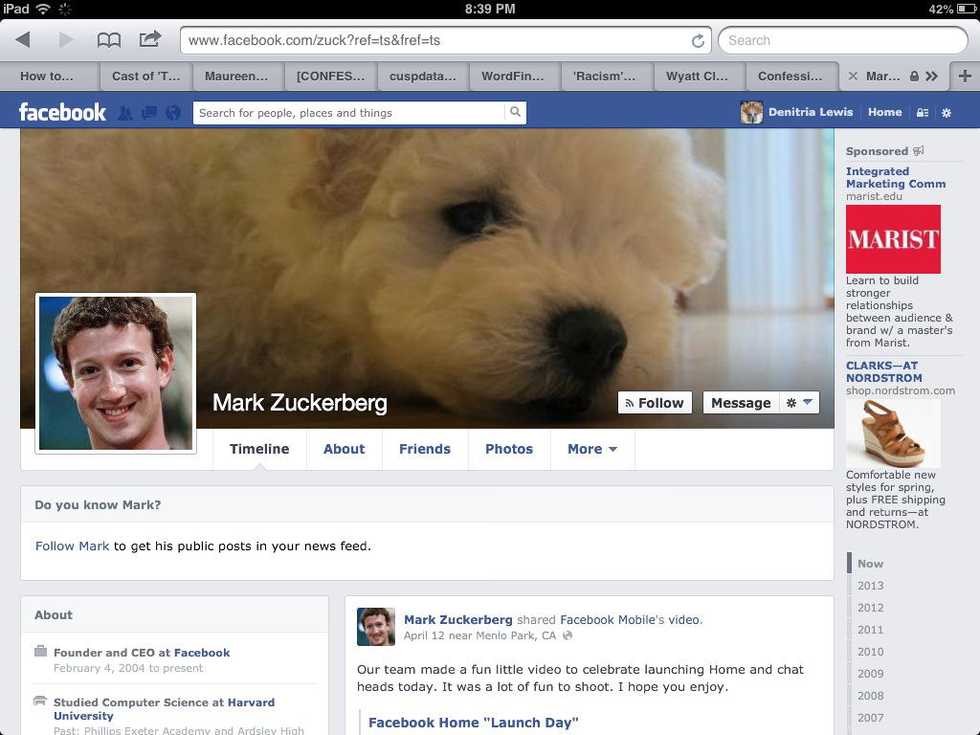Show more tabs with double chevron
This screenshot has width=980, height=735.
(932, 76)
